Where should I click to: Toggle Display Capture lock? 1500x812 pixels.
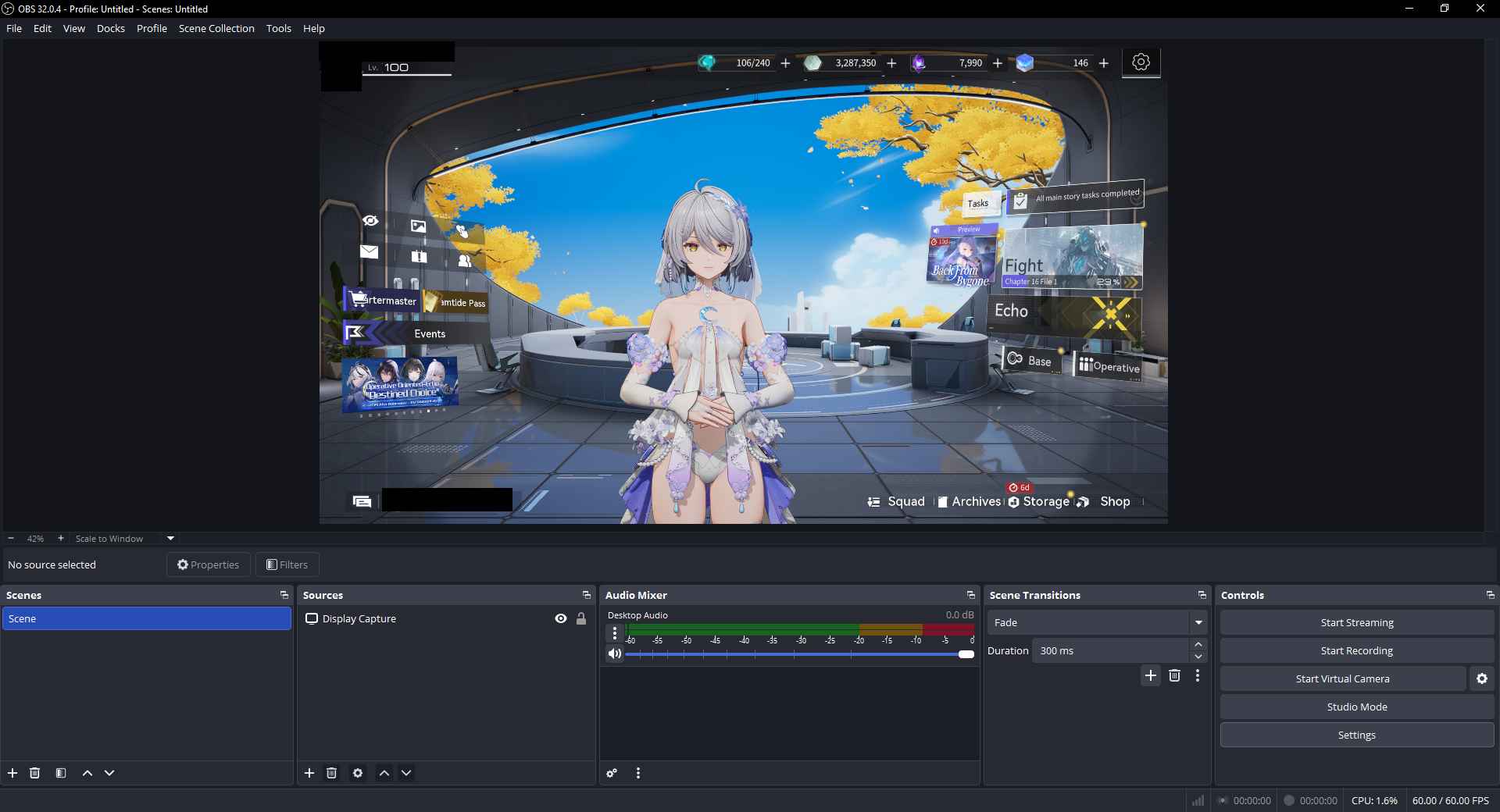[581, 618]
